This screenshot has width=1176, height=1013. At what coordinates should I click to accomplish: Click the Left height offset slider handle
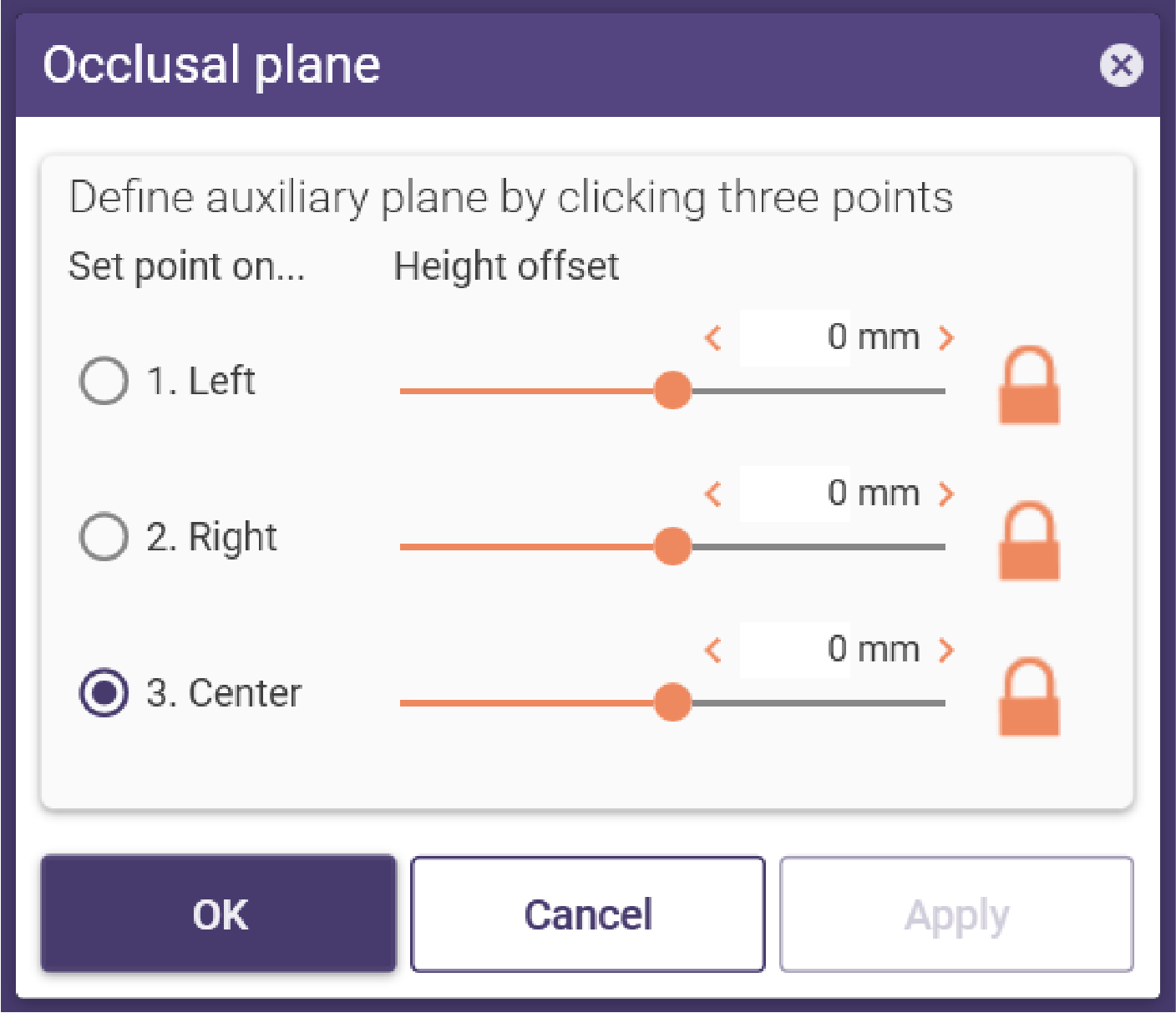pyautogui.click(x=672, y=390)
